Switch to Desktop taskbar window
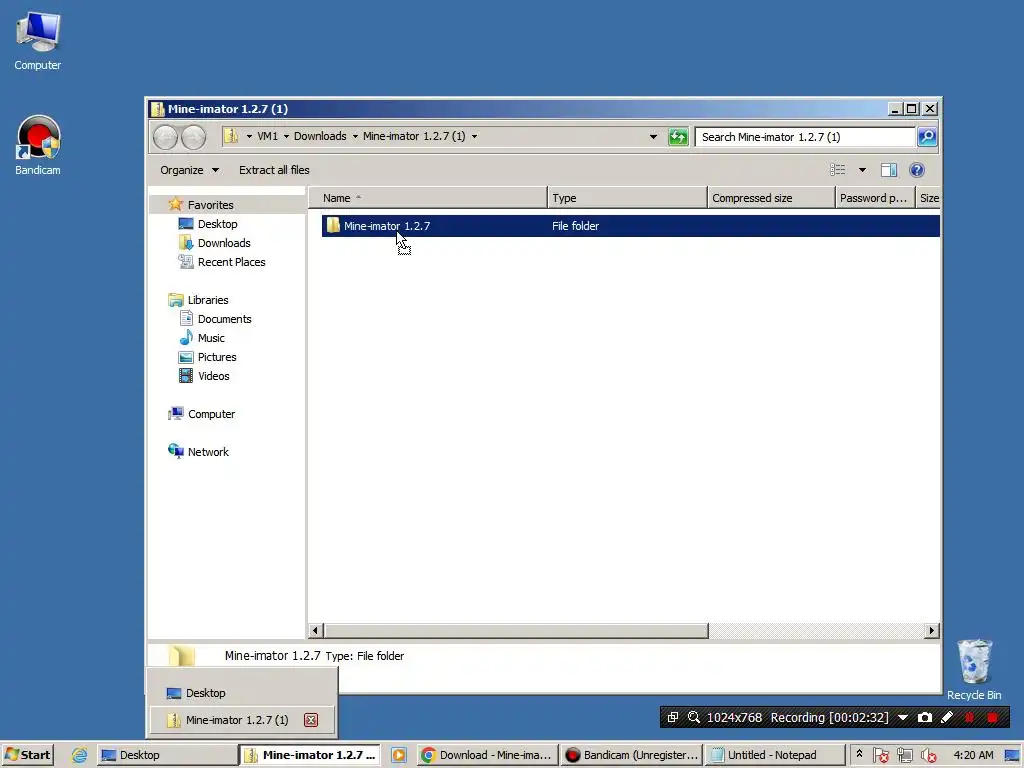1024x768 pixels. pyautogui.click(x=167, y=755)
